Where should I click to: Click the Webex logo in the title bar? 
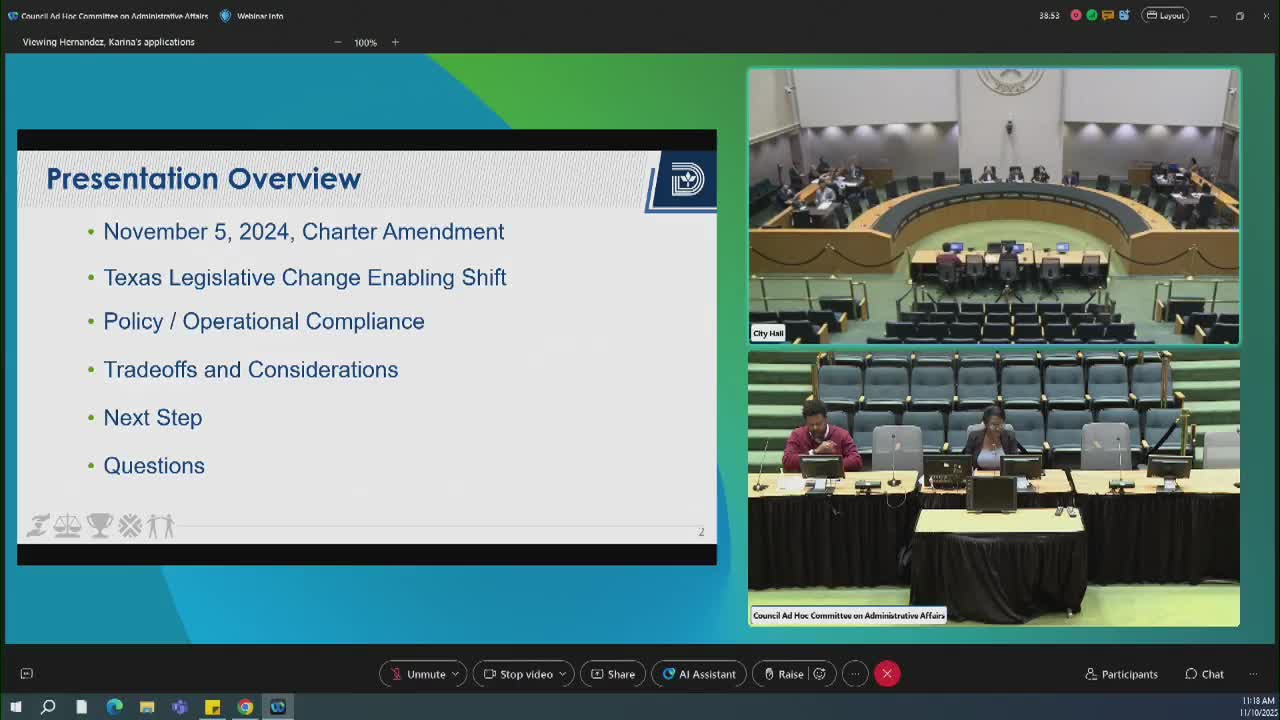click(x=12, y=15)
